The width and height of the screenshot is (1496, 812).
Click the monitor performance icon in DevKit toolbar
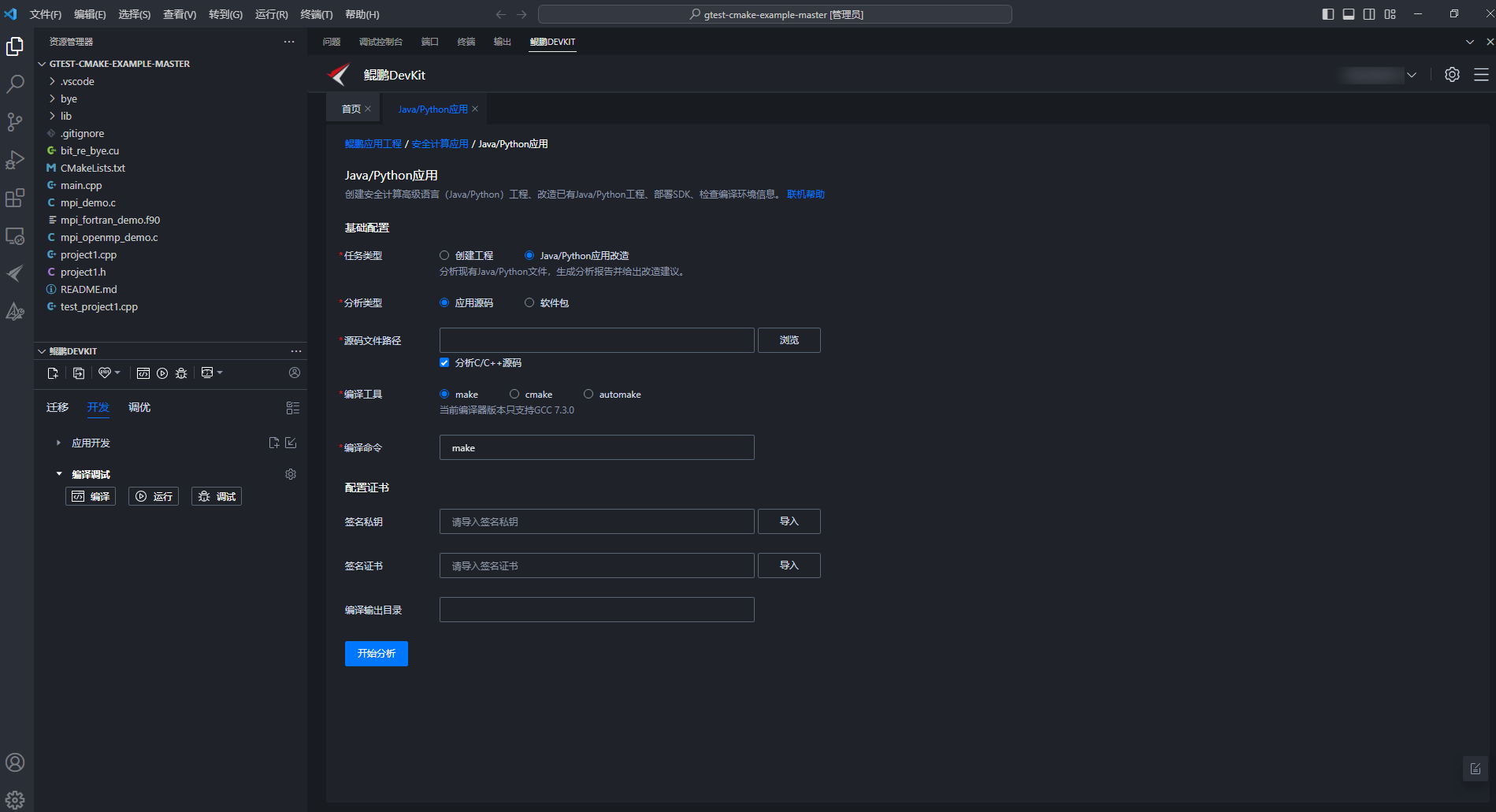tap(207, 373)
